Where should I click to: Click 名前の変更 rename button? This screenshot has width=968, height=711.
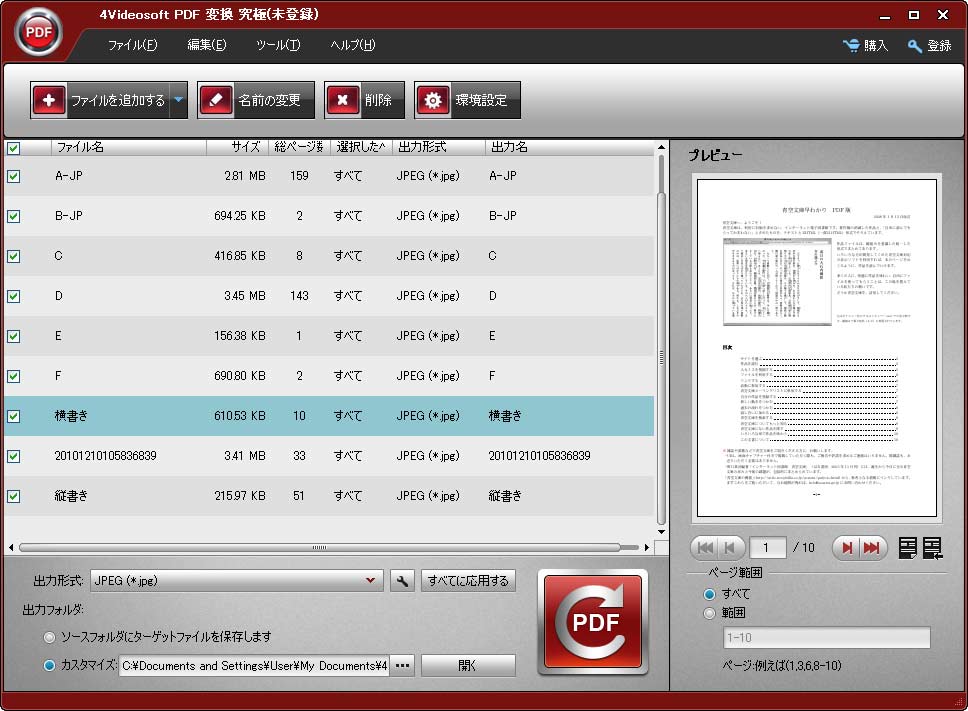click(x=255, y=100)
